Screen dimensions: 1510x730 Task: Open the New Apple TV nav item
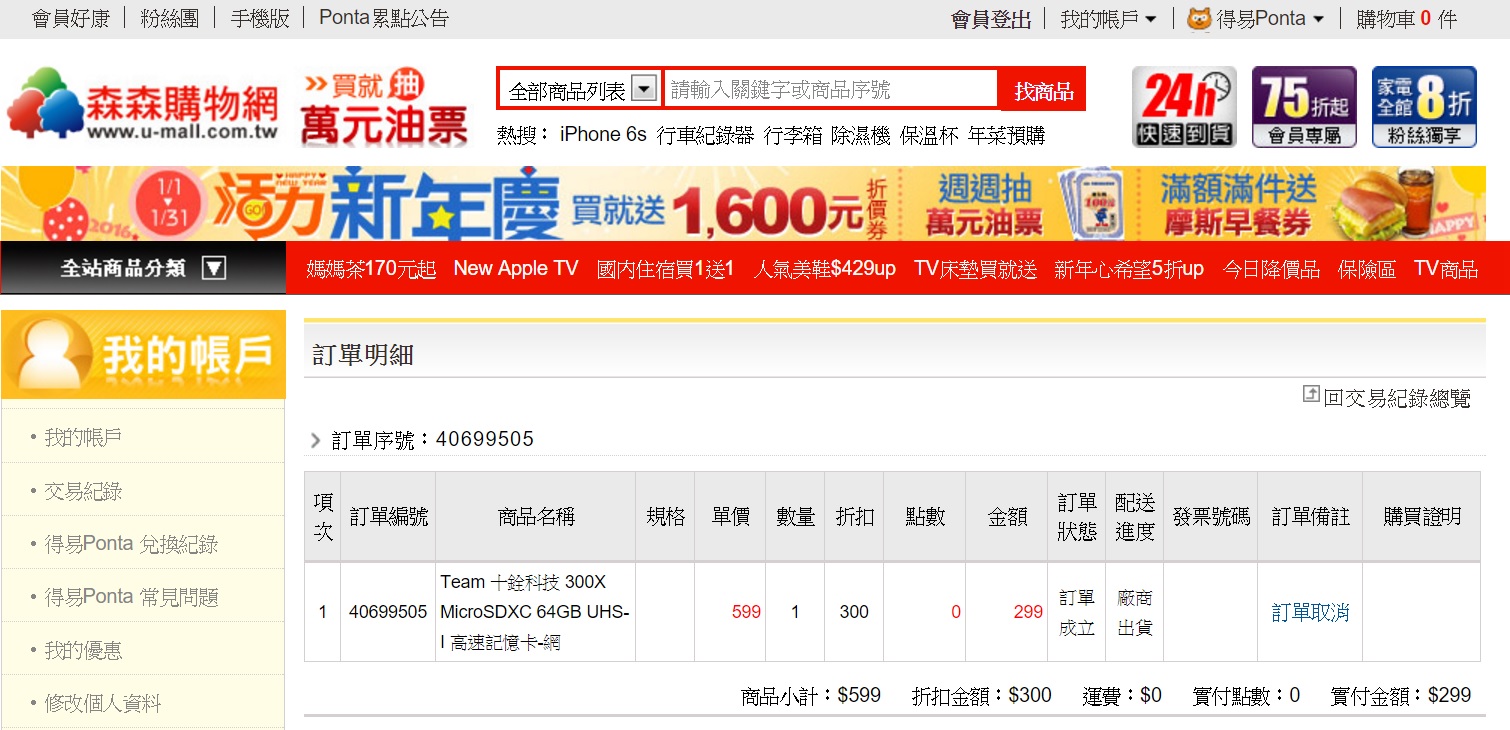click(x=516, y=269)
